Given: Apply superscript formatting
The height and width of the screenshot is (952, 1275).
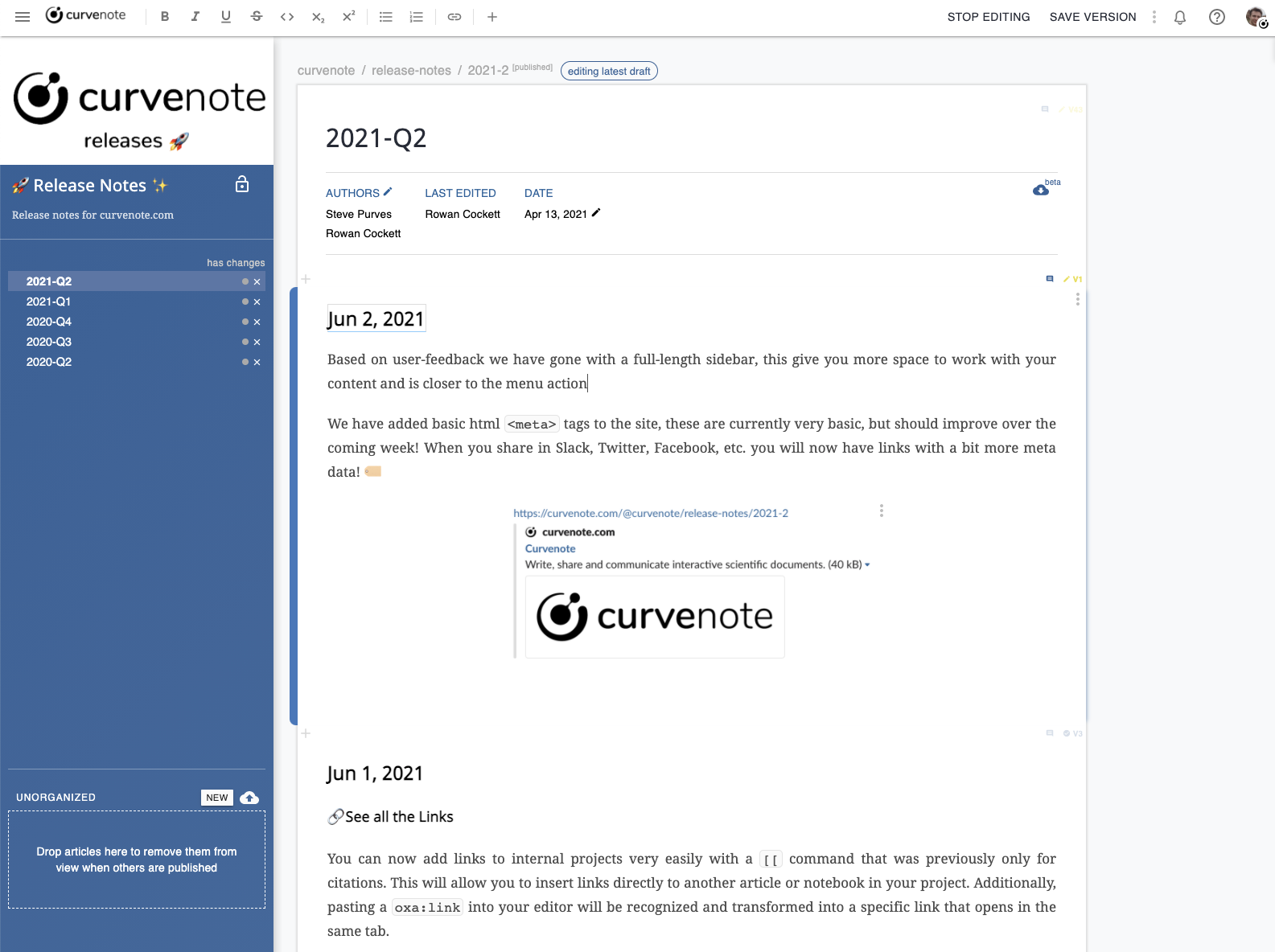Looking at the screenshot, I should pos(348,17).
